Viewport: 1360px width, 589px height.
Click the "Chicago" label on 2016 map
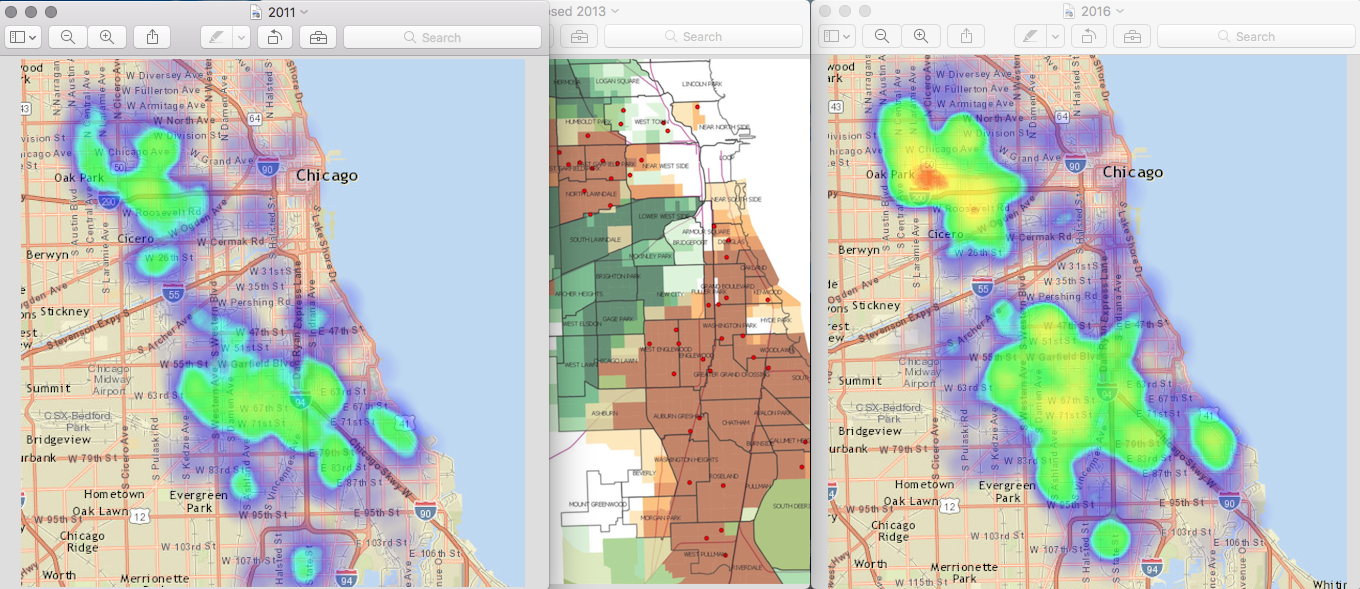tap(1132, 172)
